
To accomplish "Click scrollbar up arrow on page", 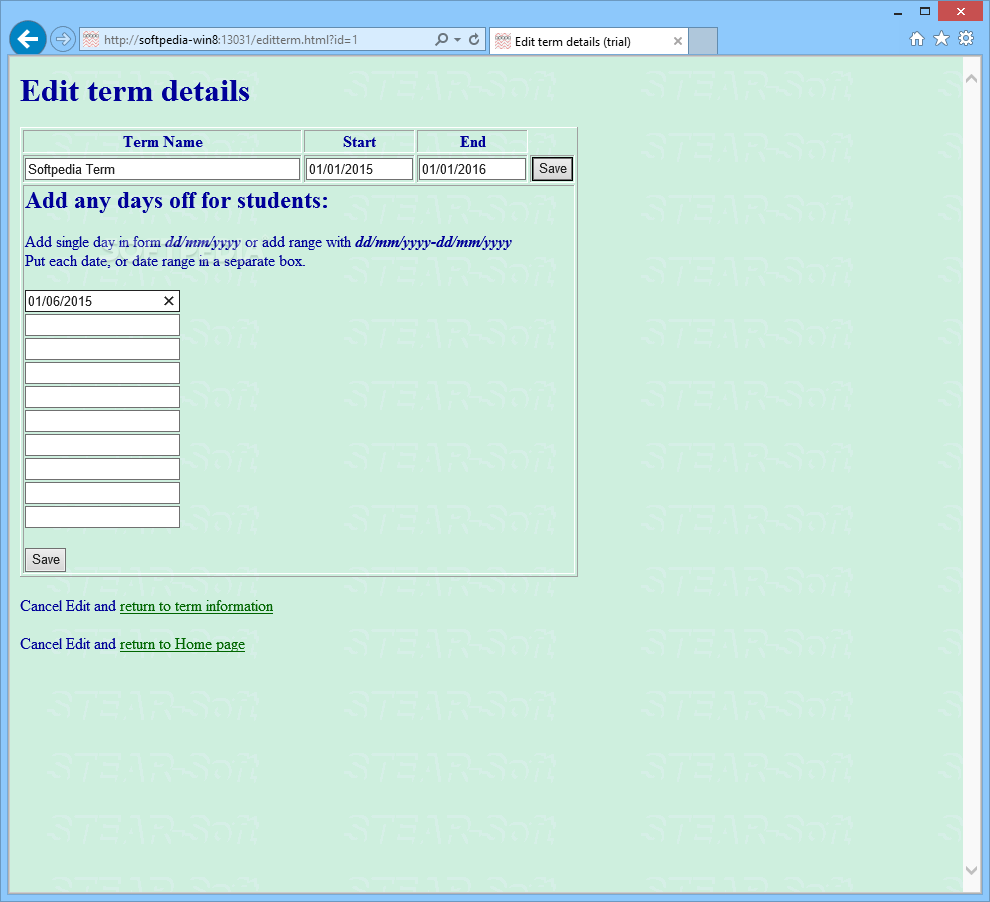I will pyautogui.click(x=972, y=79).
